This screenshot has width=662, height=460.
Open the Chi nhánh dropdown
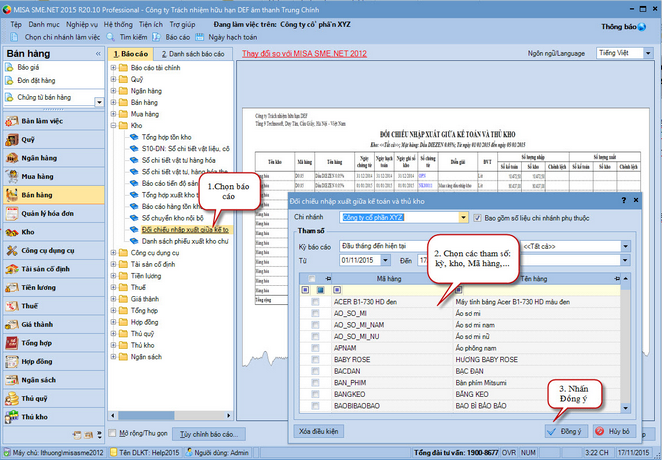click(x=464, y=218)
